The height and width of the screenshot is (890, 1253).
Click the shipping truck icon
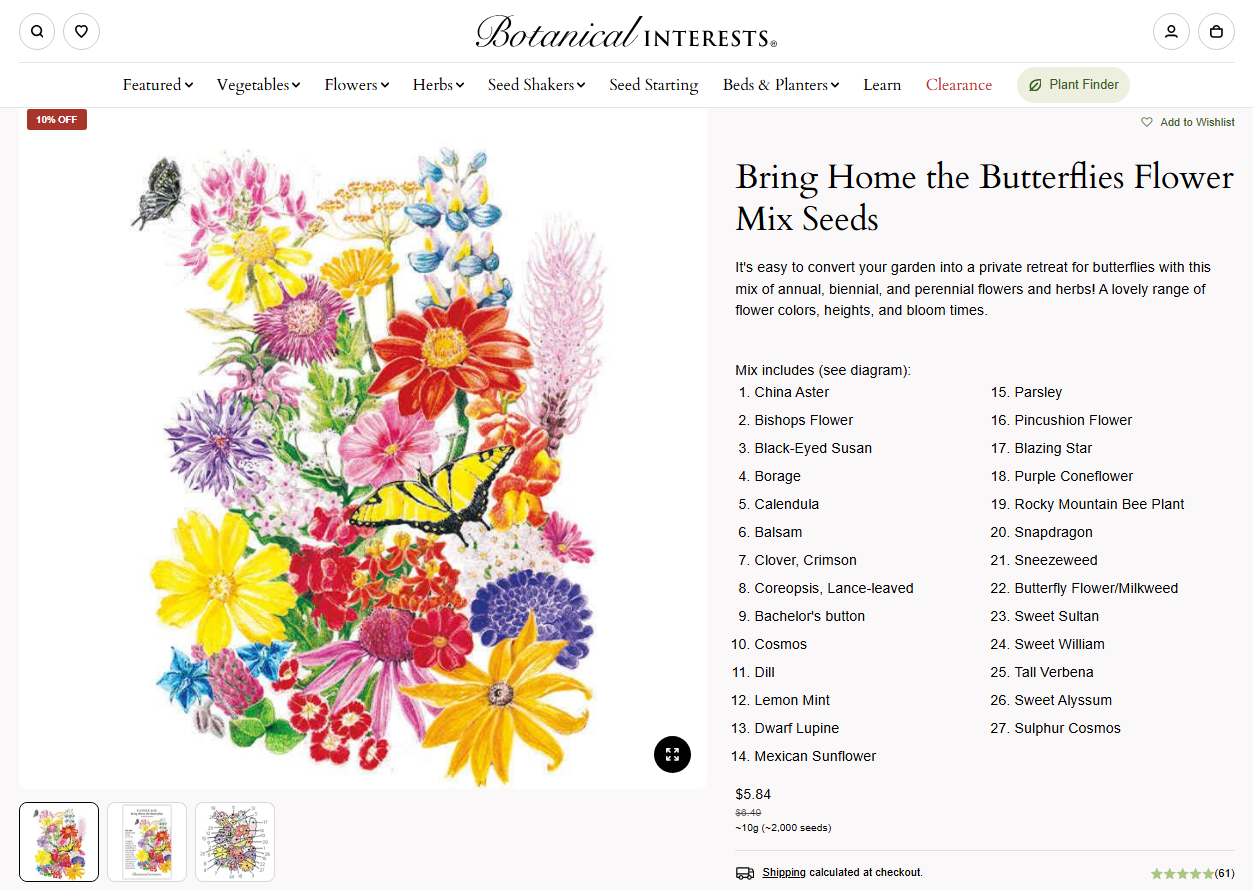tap(745, 873)
